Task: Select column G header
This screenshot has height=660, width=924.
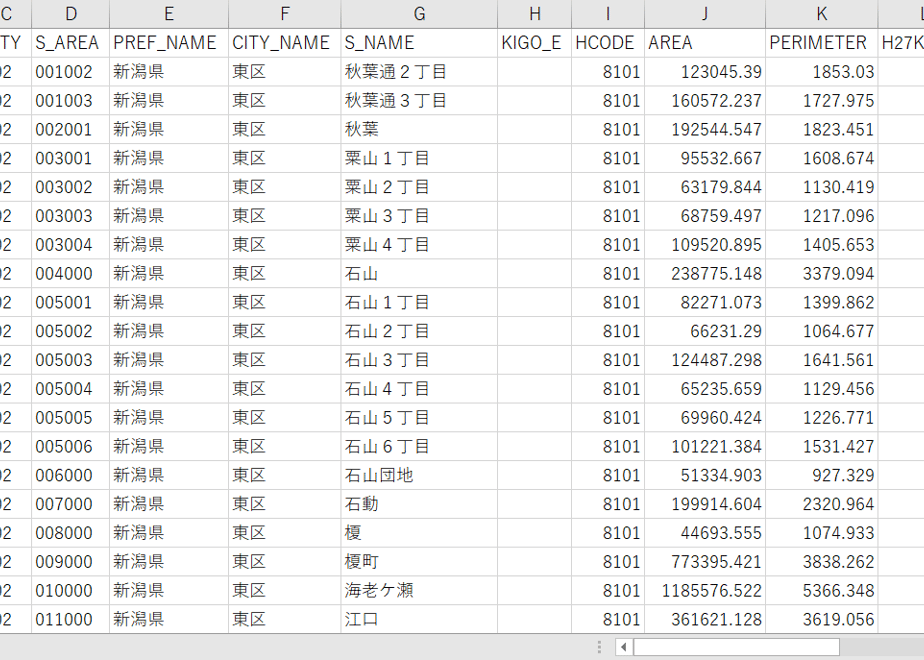Action: click(419, 14)
